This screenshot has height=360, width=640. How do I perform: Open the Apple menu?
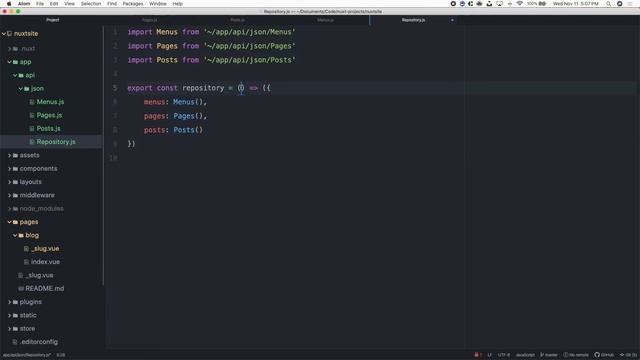tap(9, 4)
